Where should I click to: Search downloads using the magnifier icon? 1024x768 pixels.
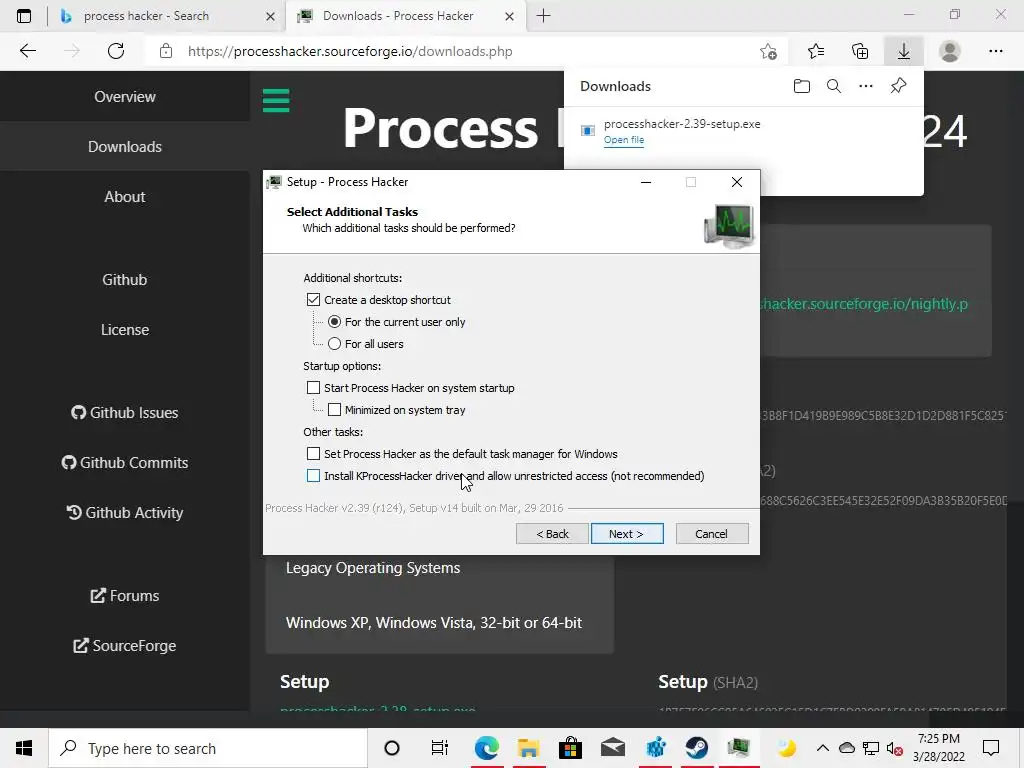coord(834,86)
